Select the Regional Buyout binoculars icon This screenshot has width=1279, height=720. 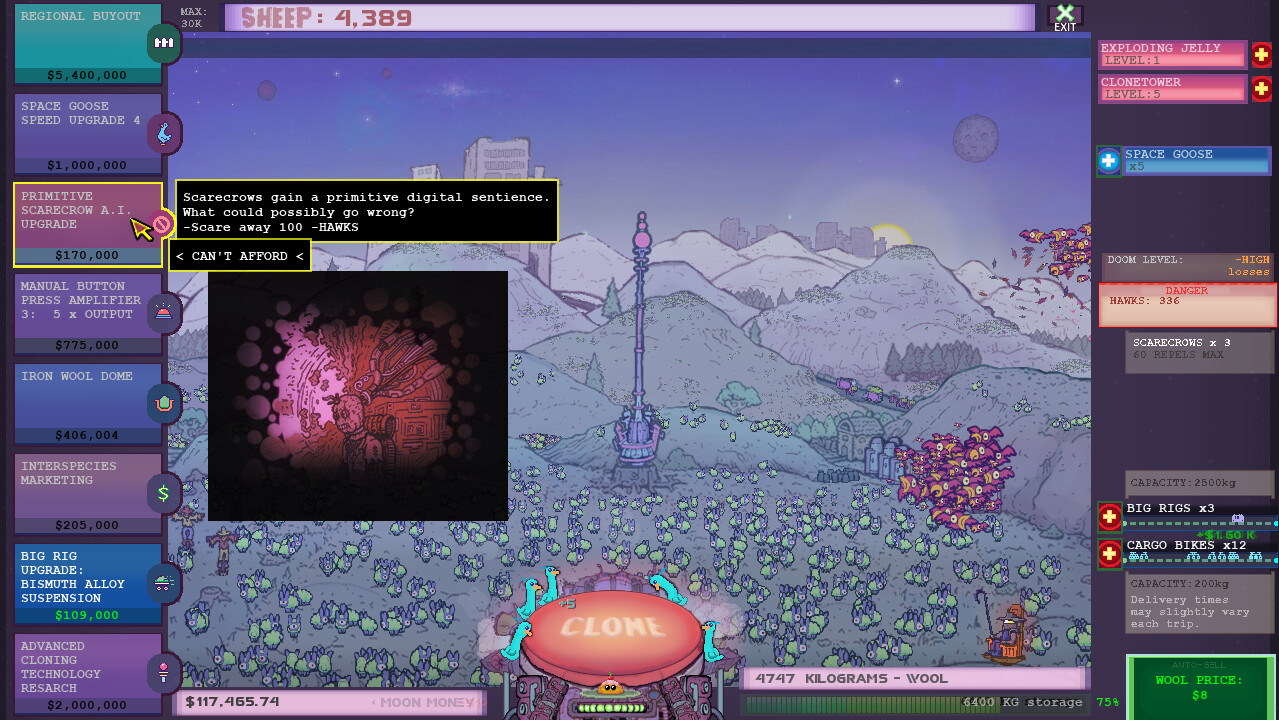(x=163, y=43)
